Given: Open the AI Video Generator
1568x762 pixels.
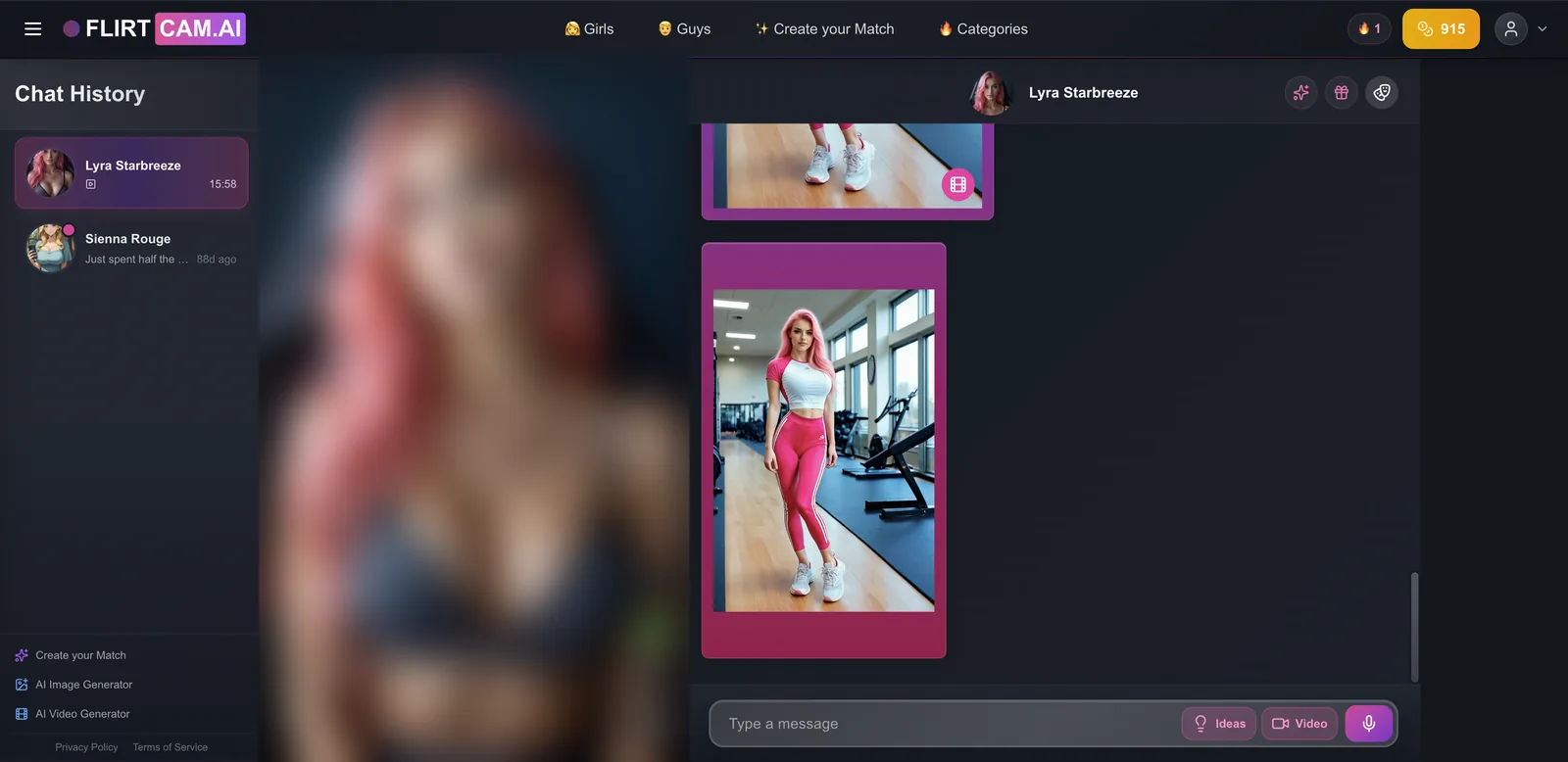Looking at the screenshot, I should click(x=73, y=714).
